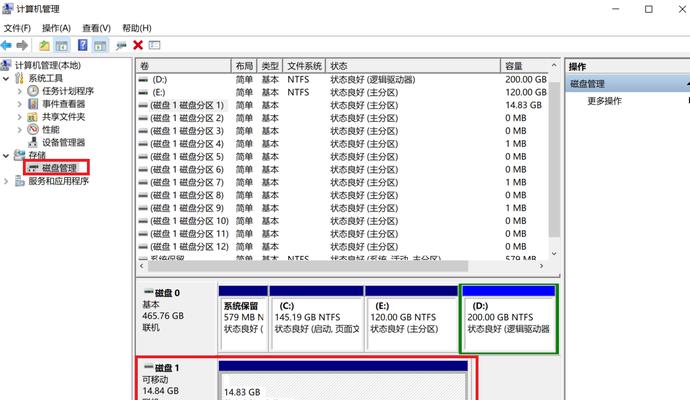Viewport: 690px width, 400px height.
Task: Sort by the 状态 column header
Action: click(413, 66)
